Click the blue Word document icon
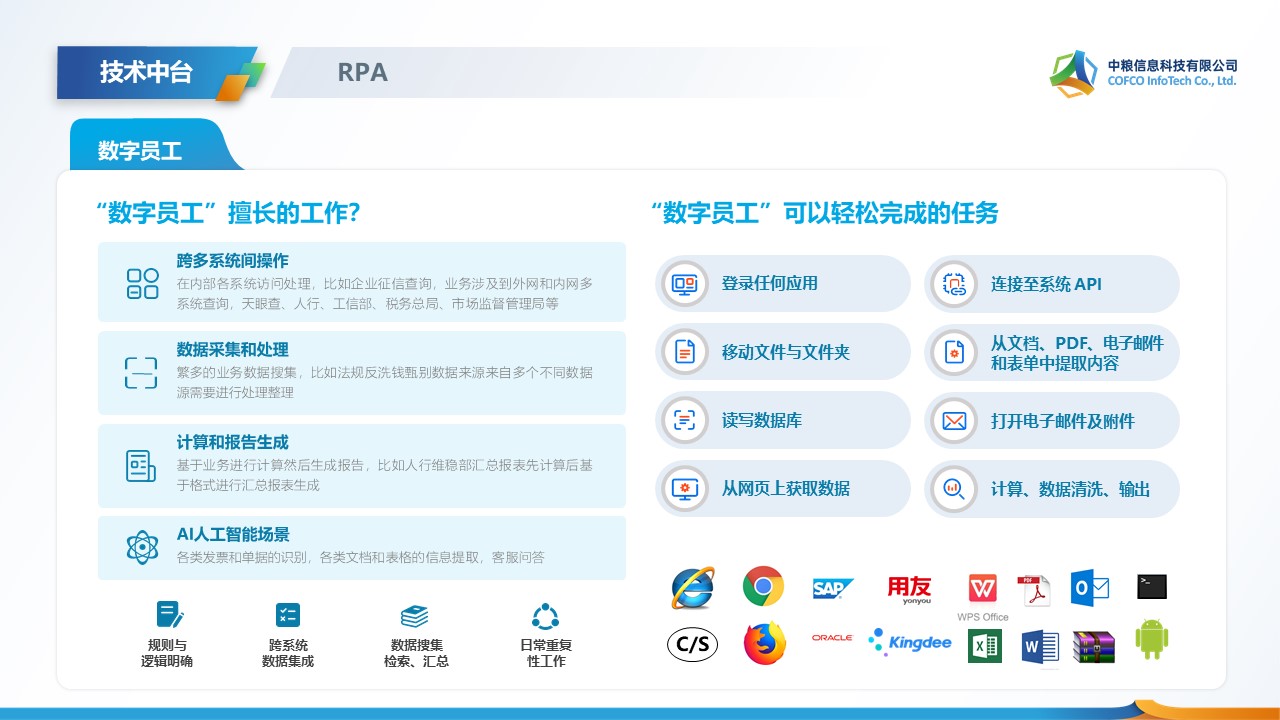 pos(1040,647)
